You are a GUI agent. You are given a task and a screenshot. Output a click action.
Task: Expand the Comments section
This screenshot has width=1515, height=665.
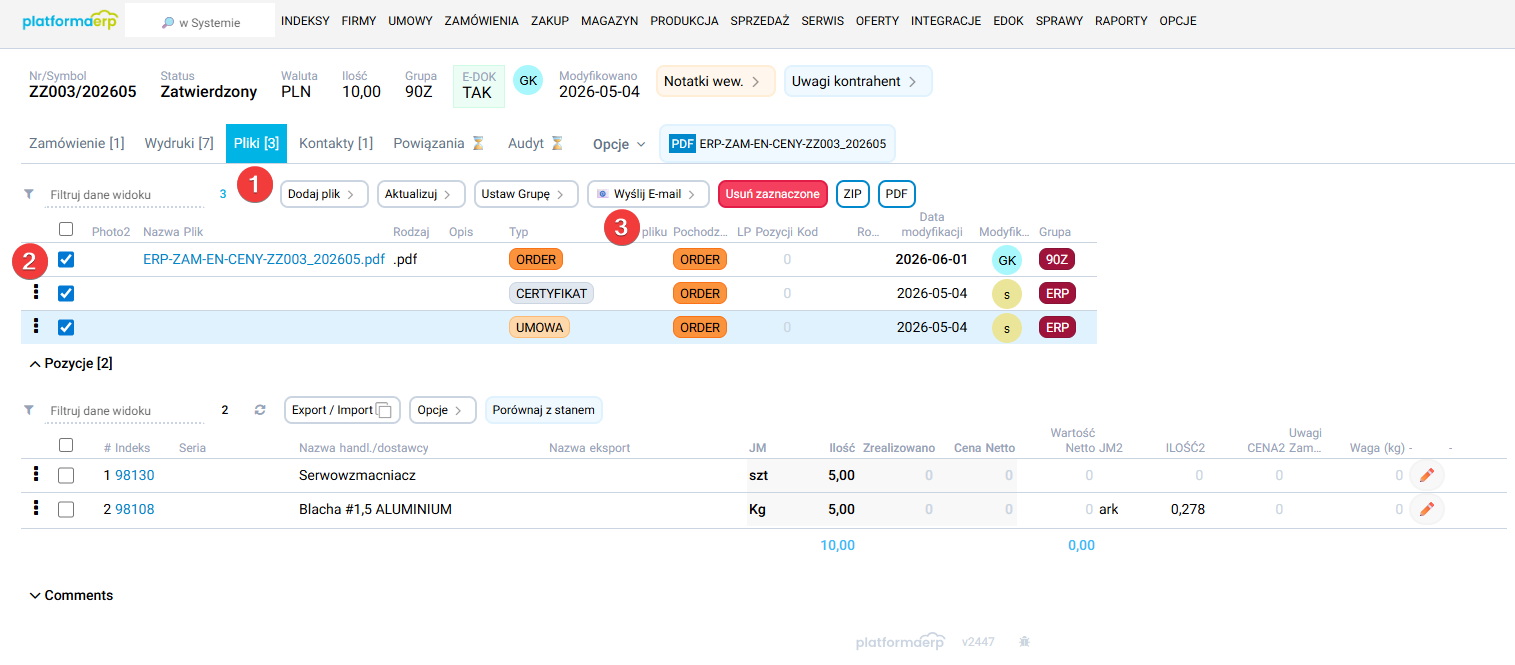coord(71,595)
